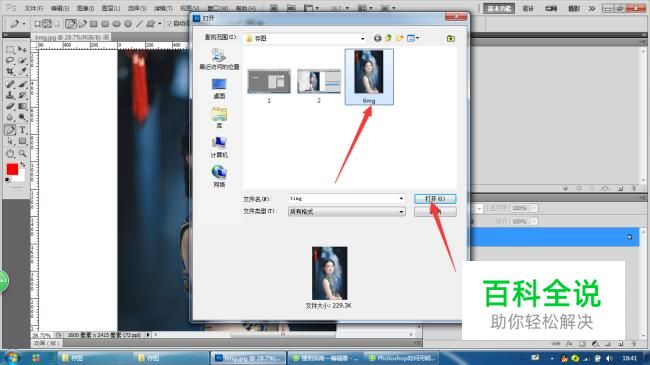Expand more workspaces chevron

592,8
